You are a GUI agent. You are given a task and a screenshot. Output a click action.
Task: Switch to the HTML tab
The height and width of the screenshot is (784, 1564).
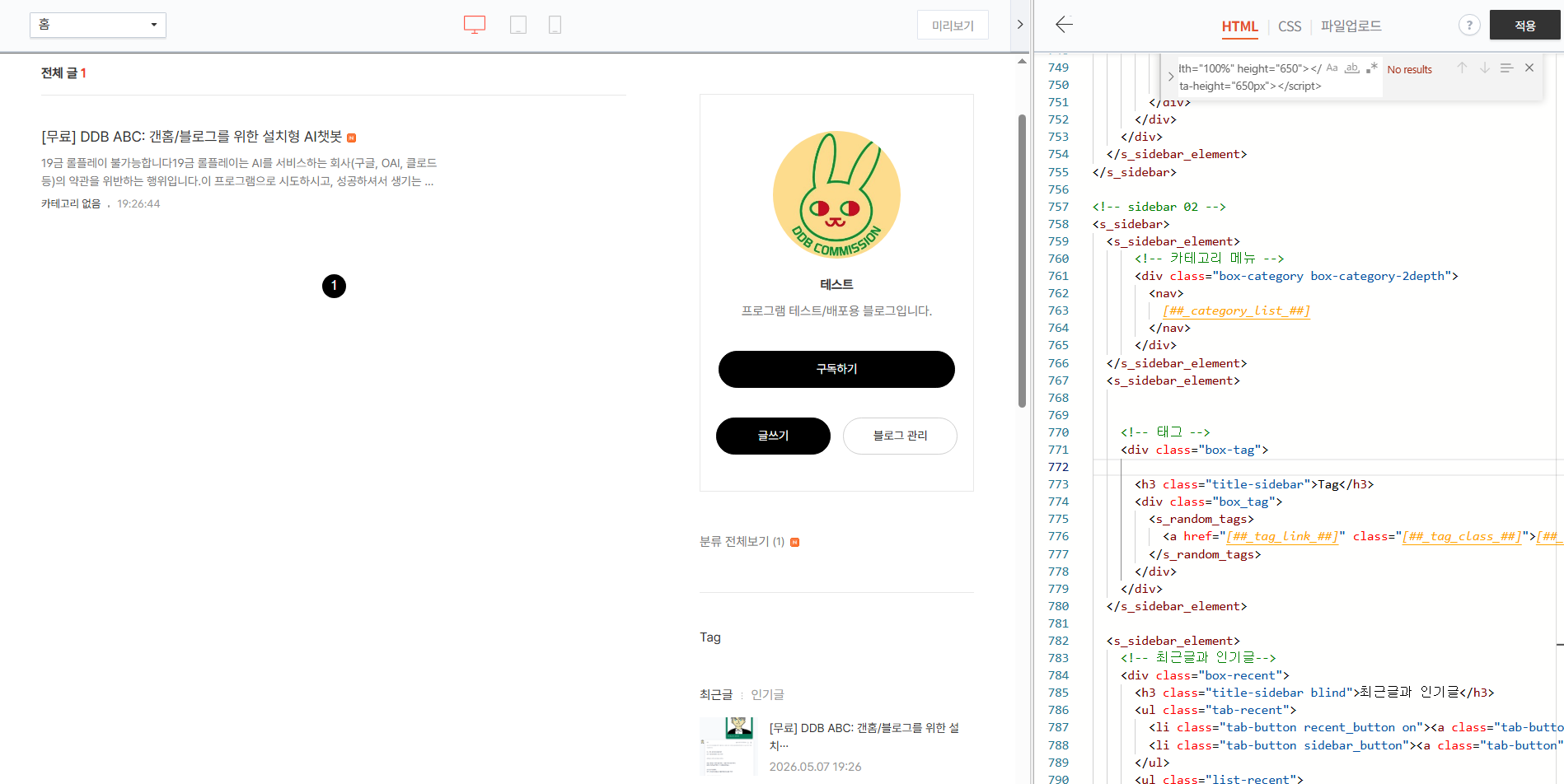pyautogui.click(x=1239, y=26)
